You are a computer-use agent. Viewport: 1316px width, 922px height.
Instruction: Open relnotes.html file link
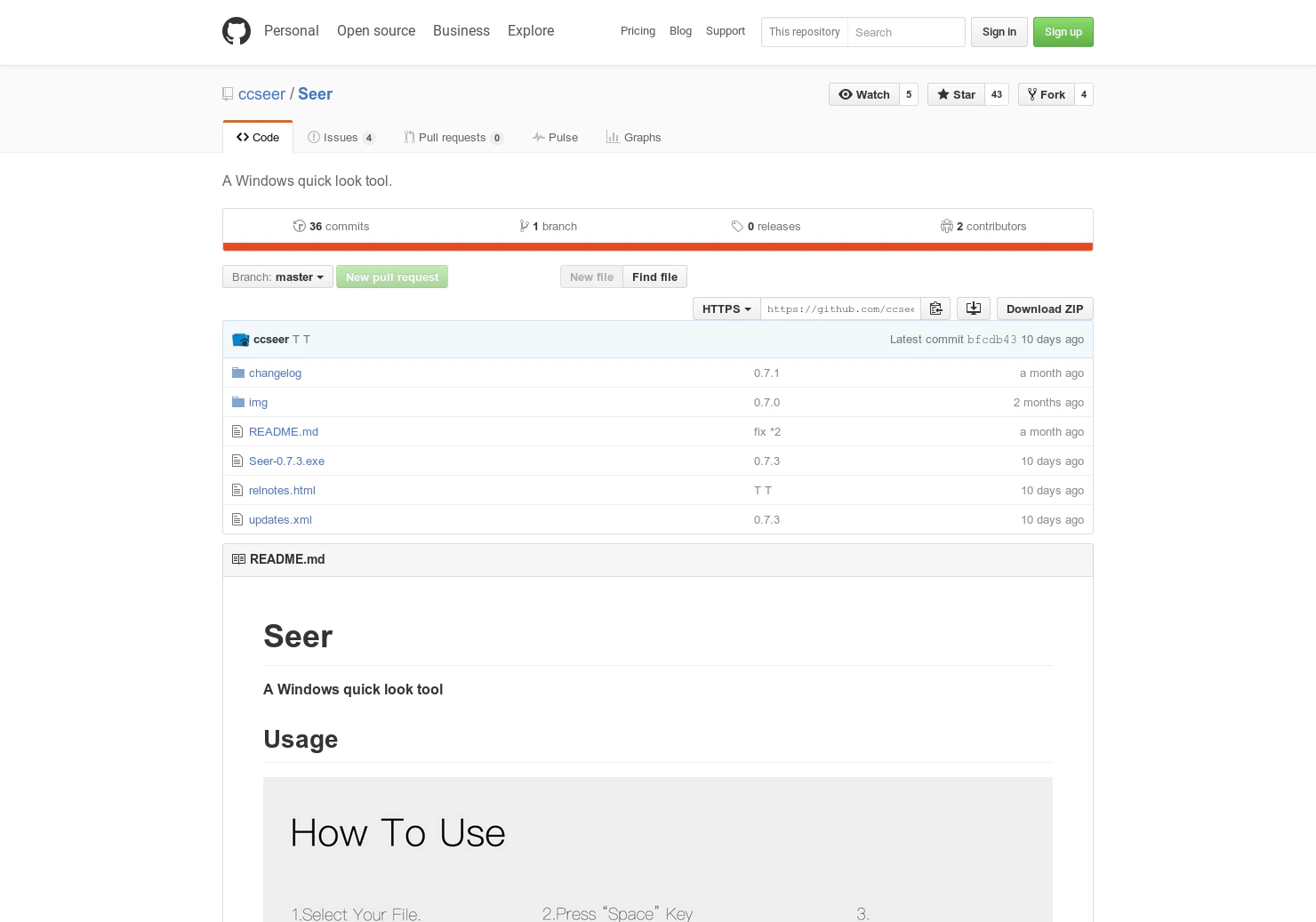point(282,490)
